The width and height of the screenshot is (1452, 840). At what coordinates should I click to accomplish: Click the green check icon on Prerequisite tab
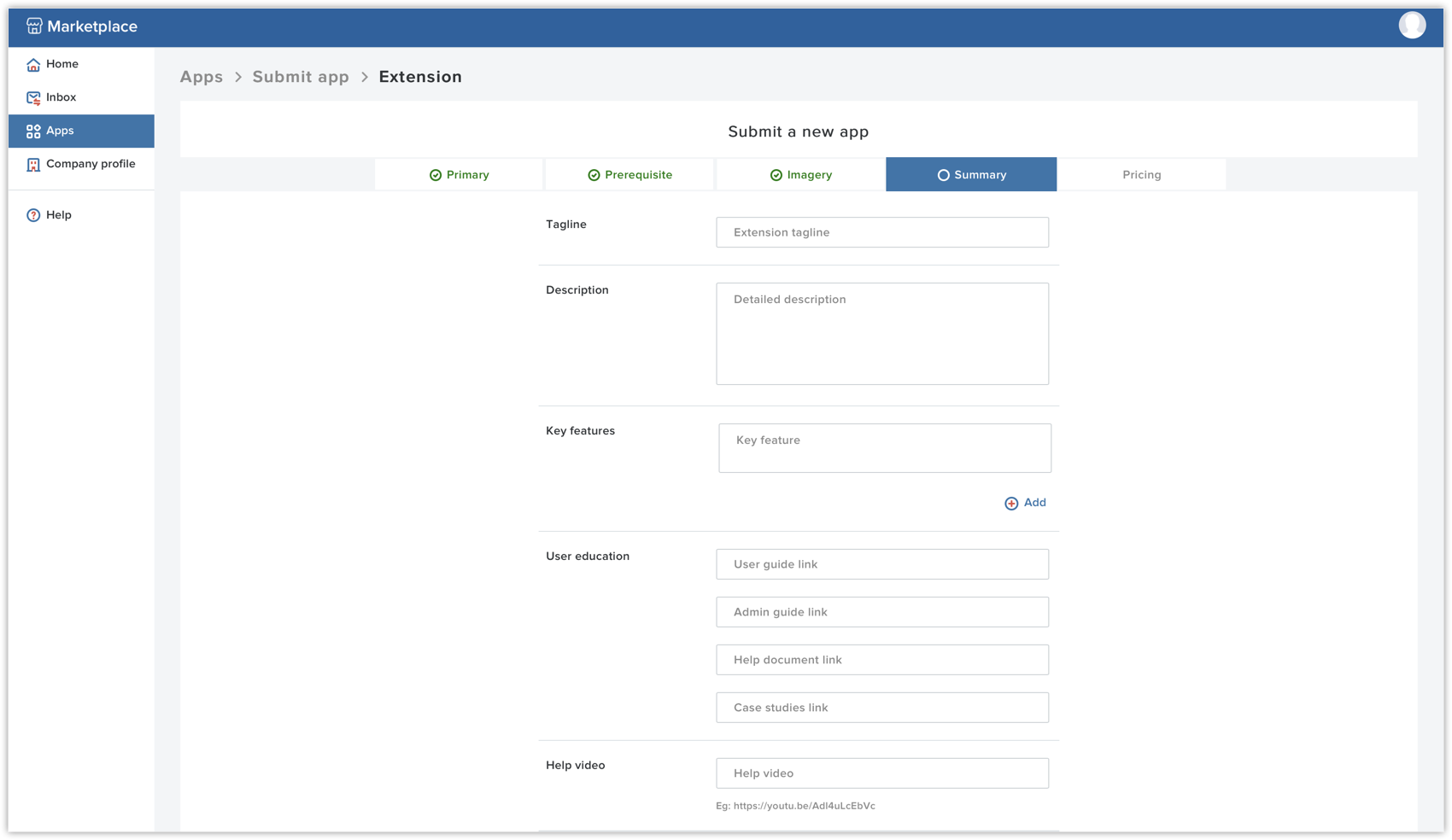[x=594, y=175]
